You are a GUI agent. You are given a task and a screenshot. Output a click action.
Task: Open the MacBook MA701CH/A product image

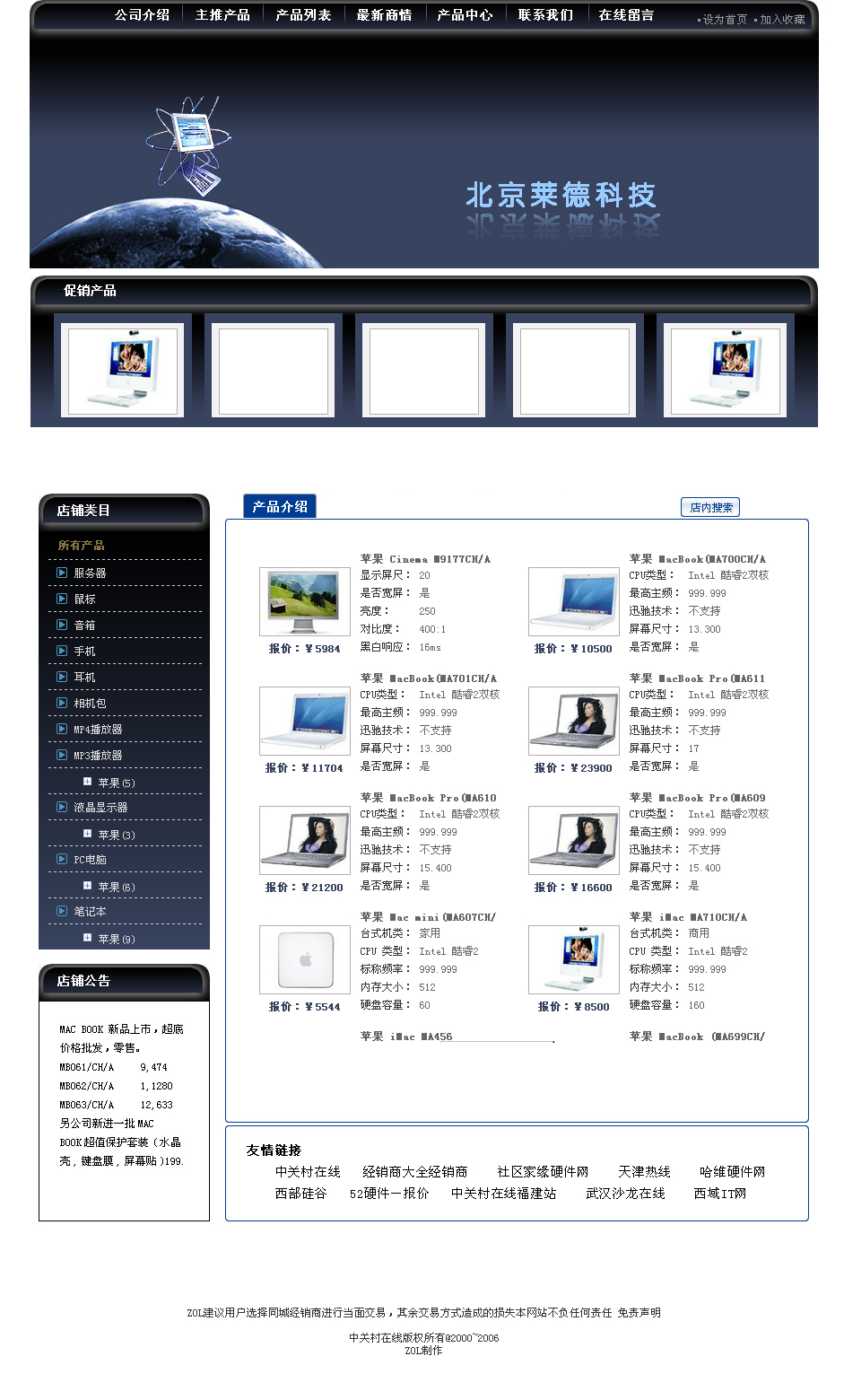click(305, 721)
